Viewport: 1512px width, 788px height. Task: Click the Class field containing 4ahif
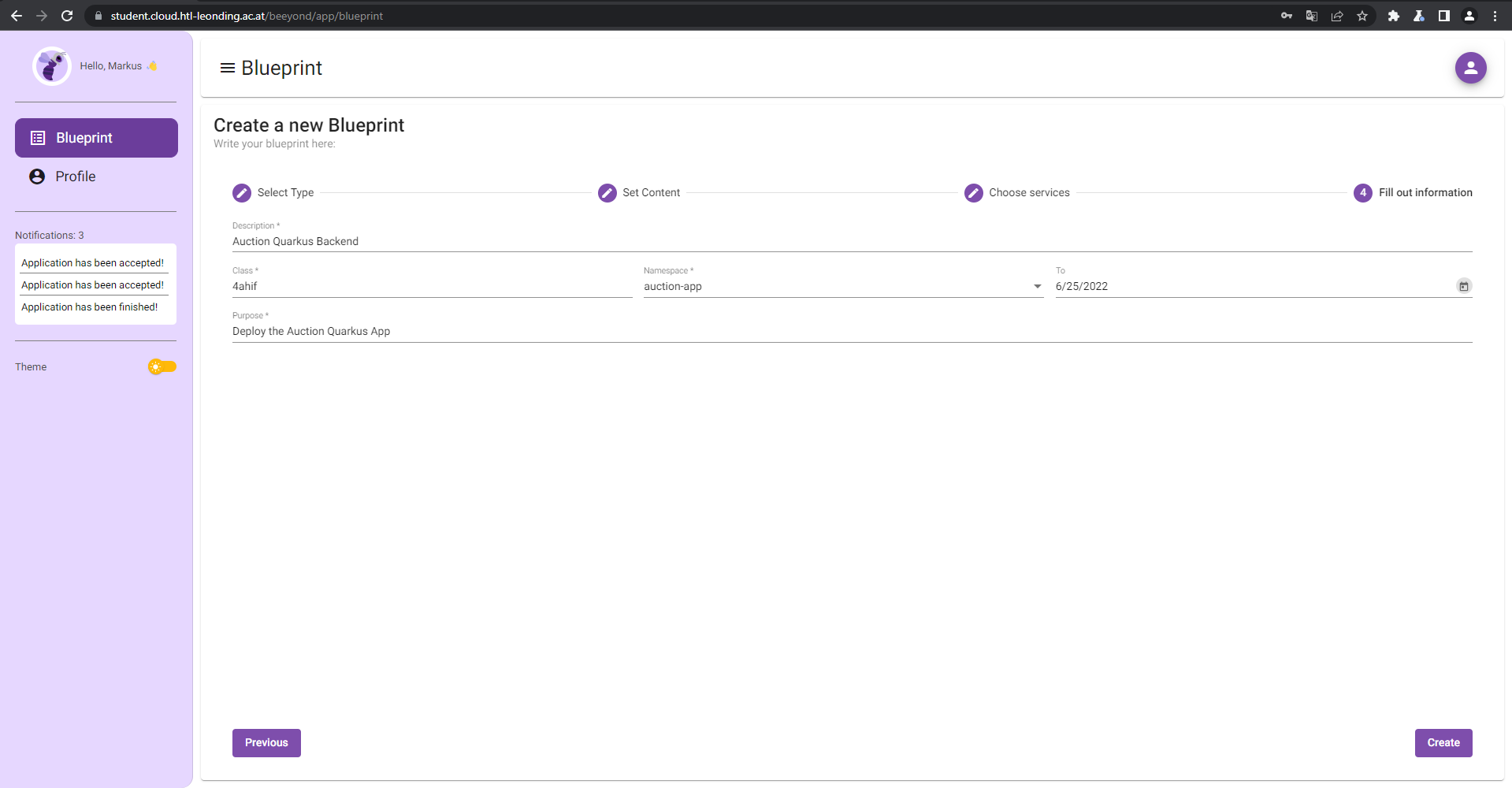432,287
